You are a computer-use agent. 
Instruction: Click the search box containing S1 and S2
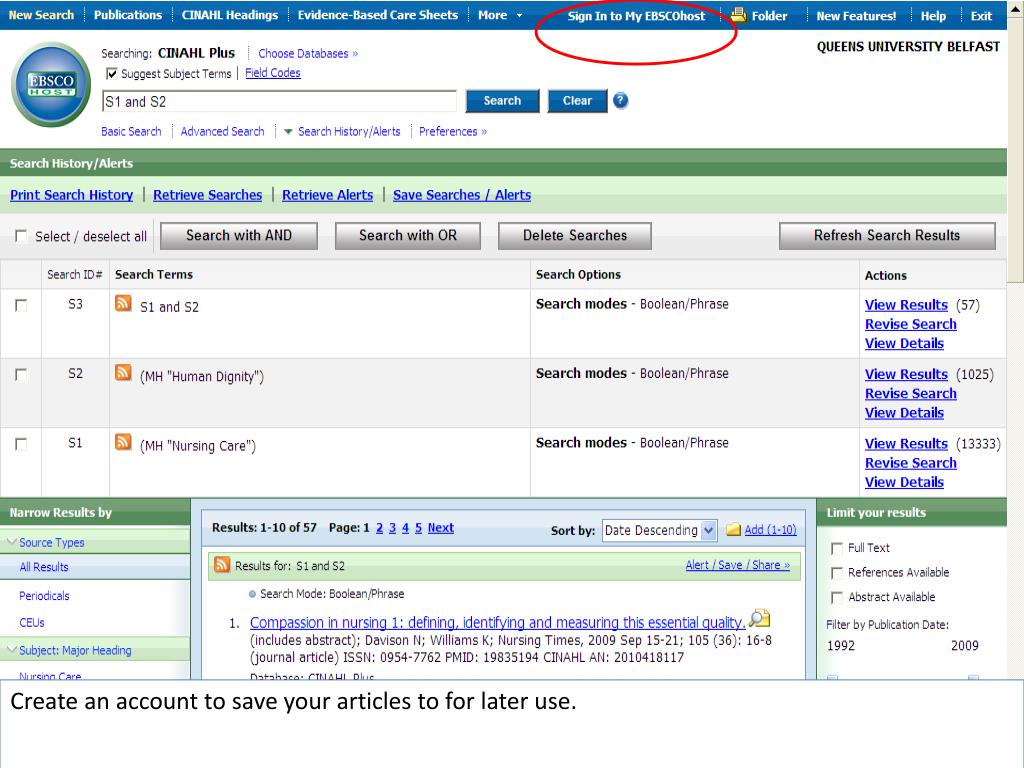tap(279, 101)
